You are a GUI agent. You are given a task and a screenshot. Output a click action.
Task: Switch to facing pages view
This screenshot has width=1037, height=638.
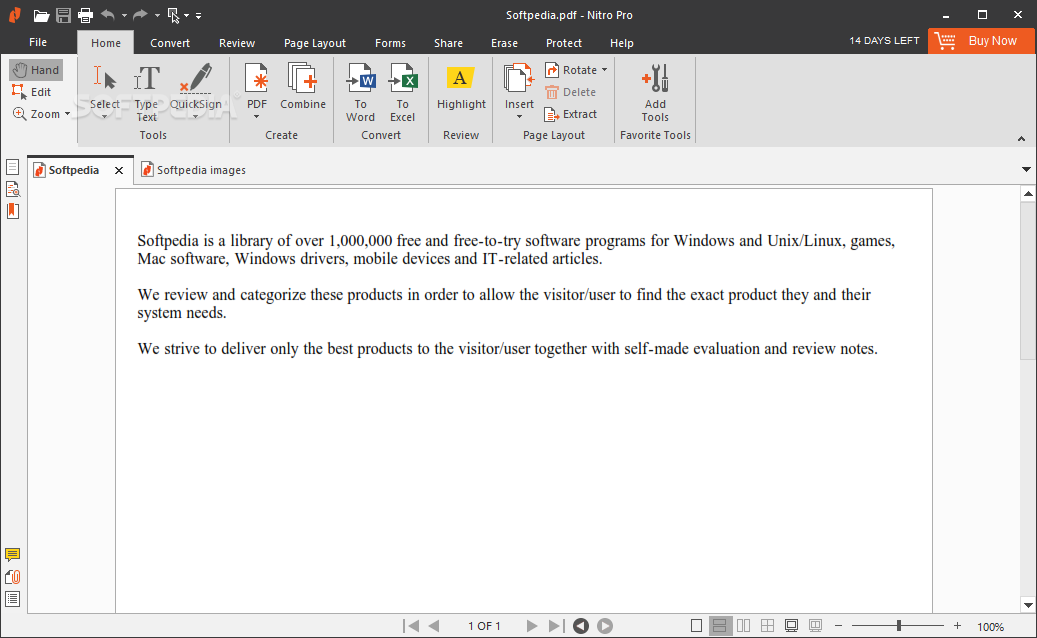[x=743, y=626]
